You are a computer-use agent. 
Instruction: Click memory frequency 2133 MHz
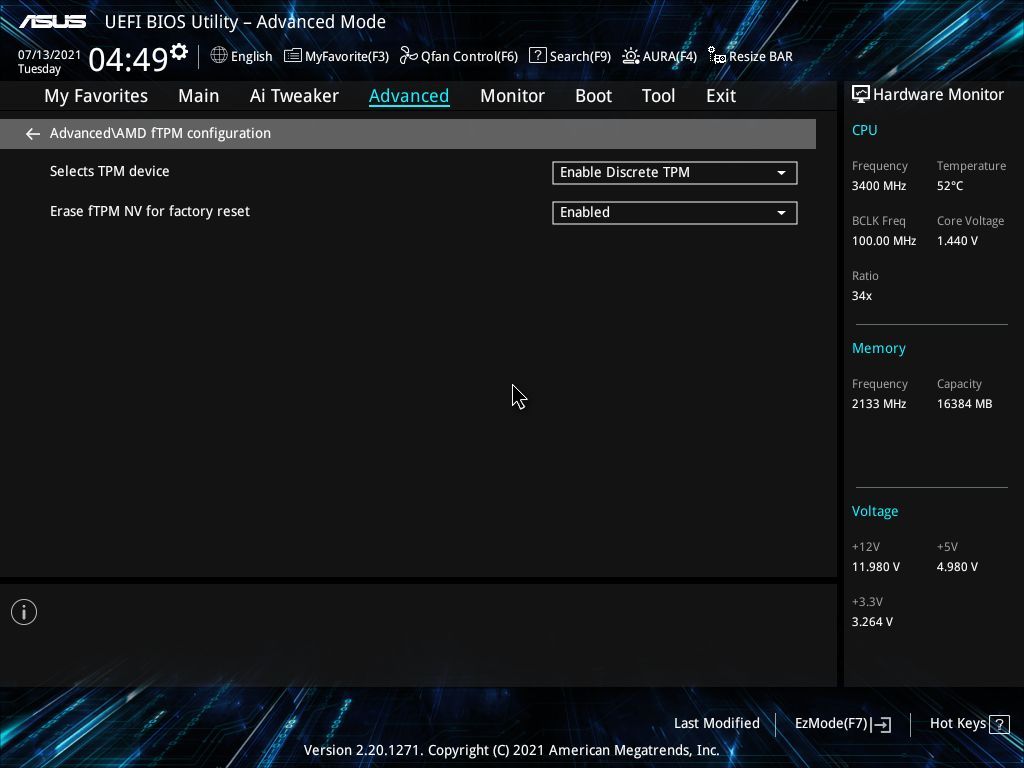pyautogui.click(x=878, y=404)
